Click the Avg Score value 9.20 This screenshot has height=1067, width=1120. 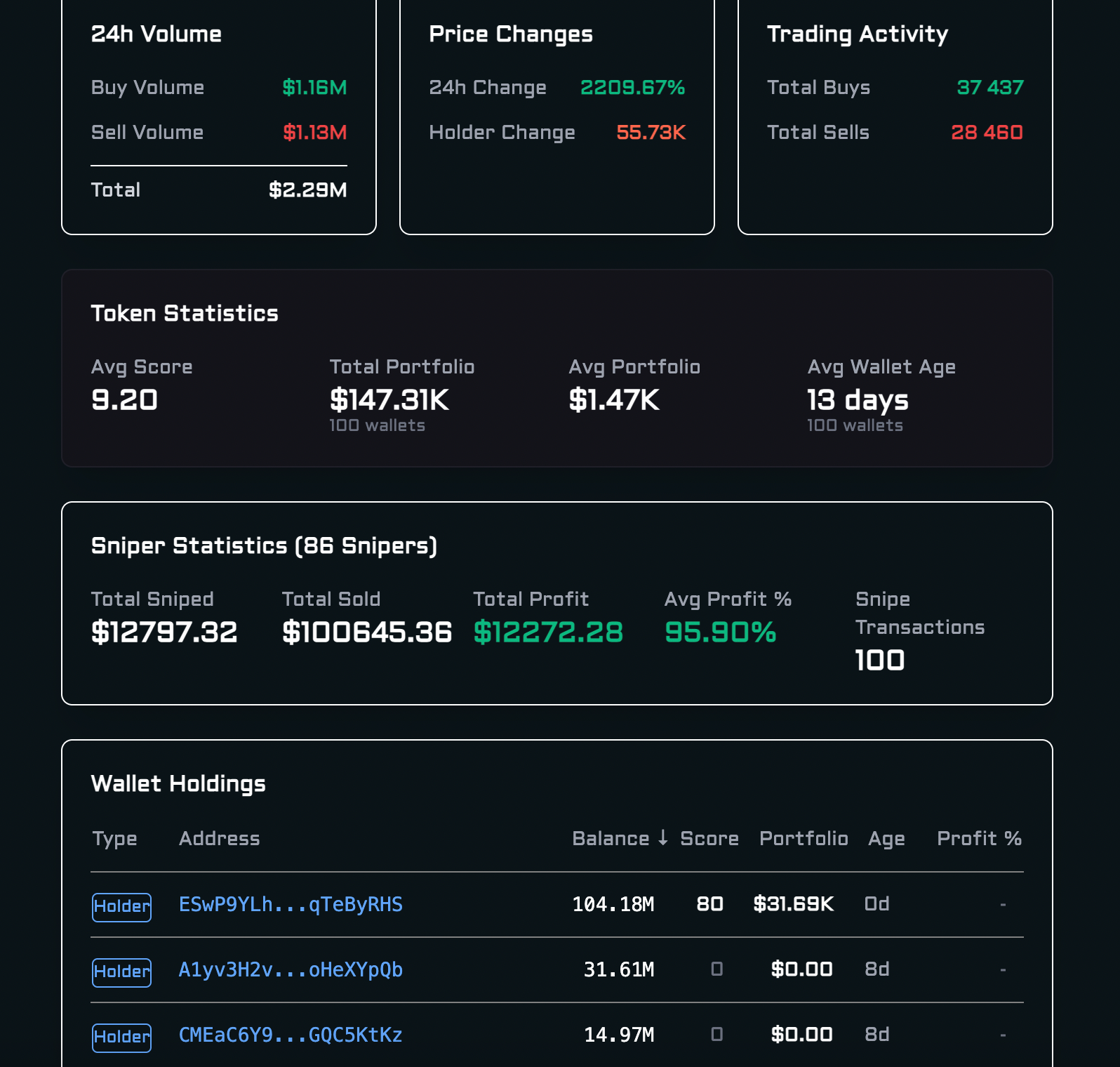pos(124,399)
